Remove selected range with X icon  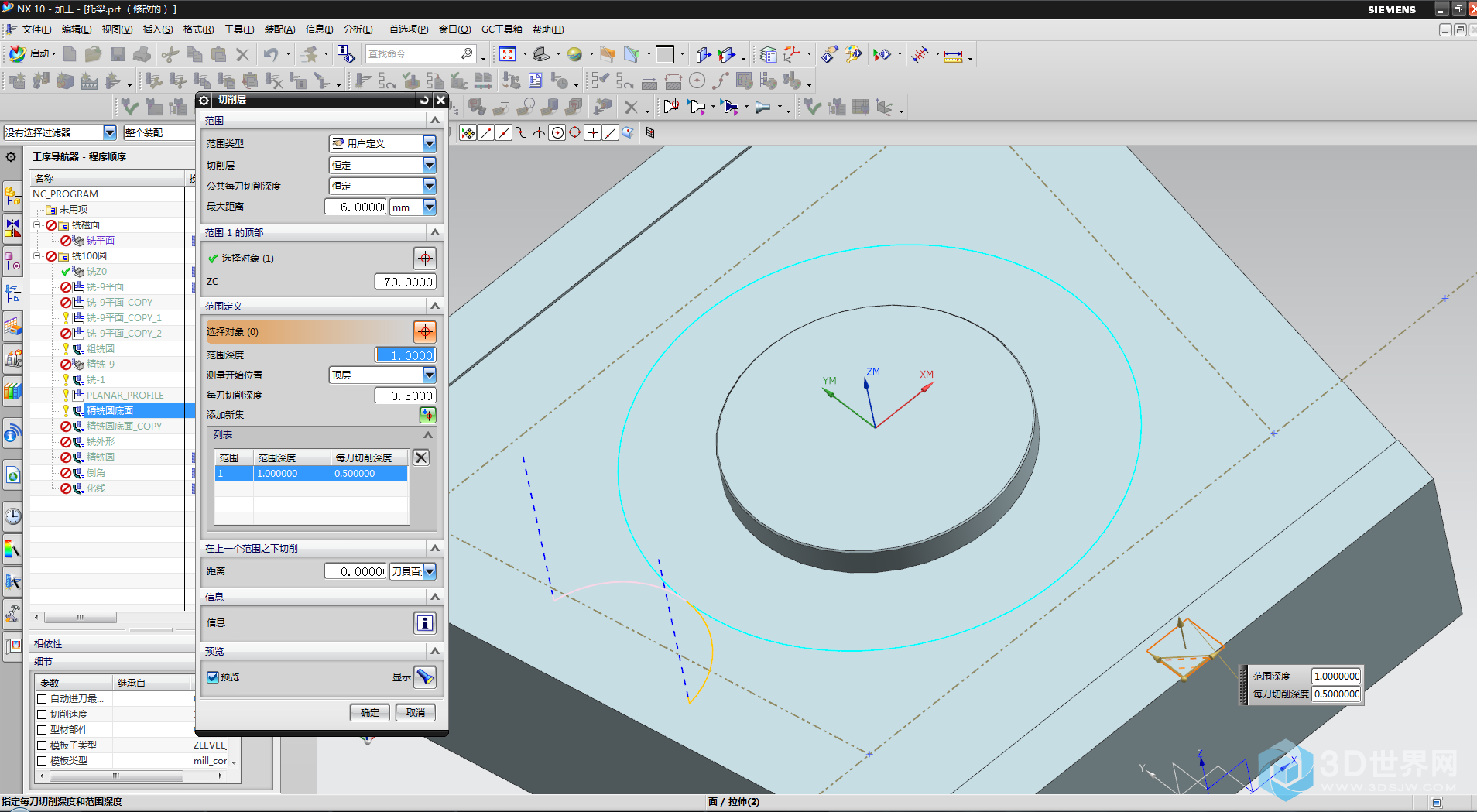[x=421, y=457]
